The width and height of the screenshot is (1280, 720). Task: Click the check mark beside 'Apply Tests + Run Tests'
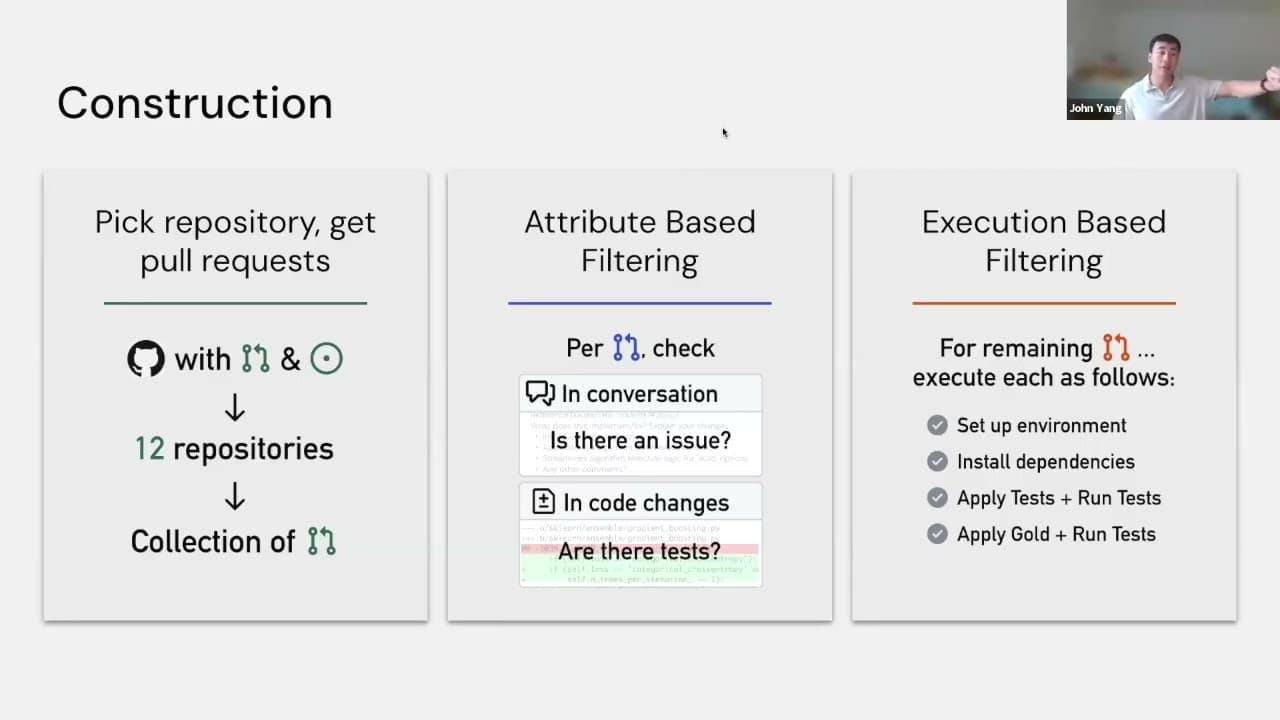pyautogui.click(x=937, y=497)
